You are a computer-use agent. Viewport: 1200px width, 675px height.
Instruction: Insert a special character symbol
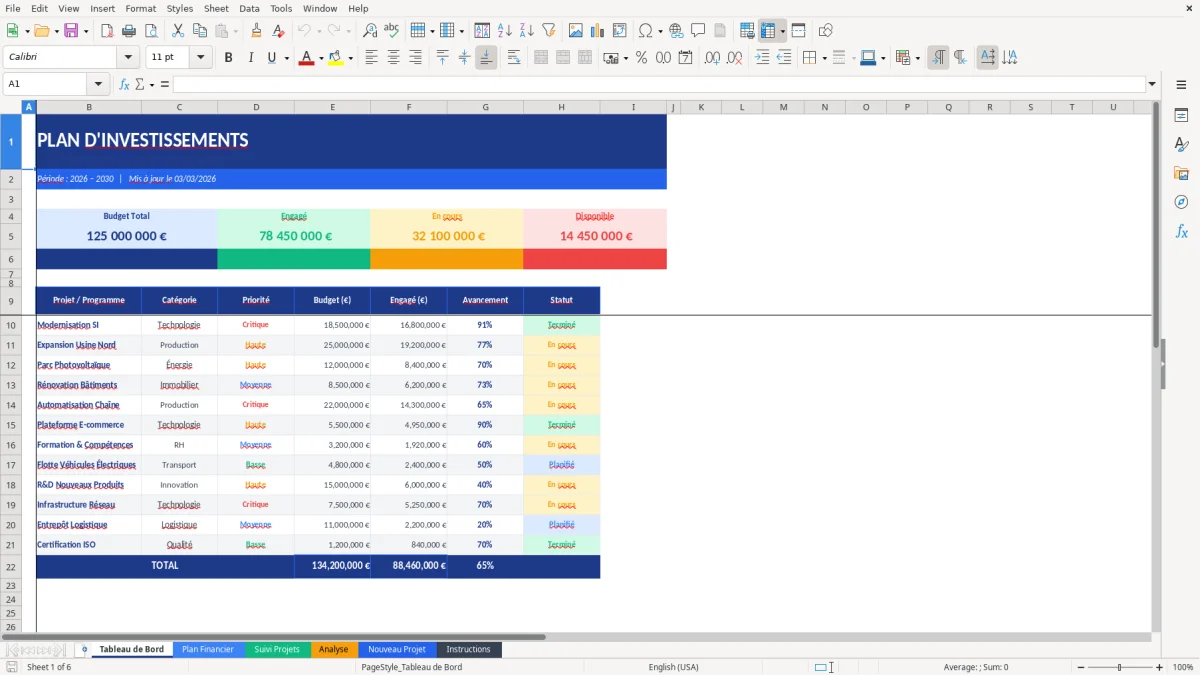coord(647,31)
